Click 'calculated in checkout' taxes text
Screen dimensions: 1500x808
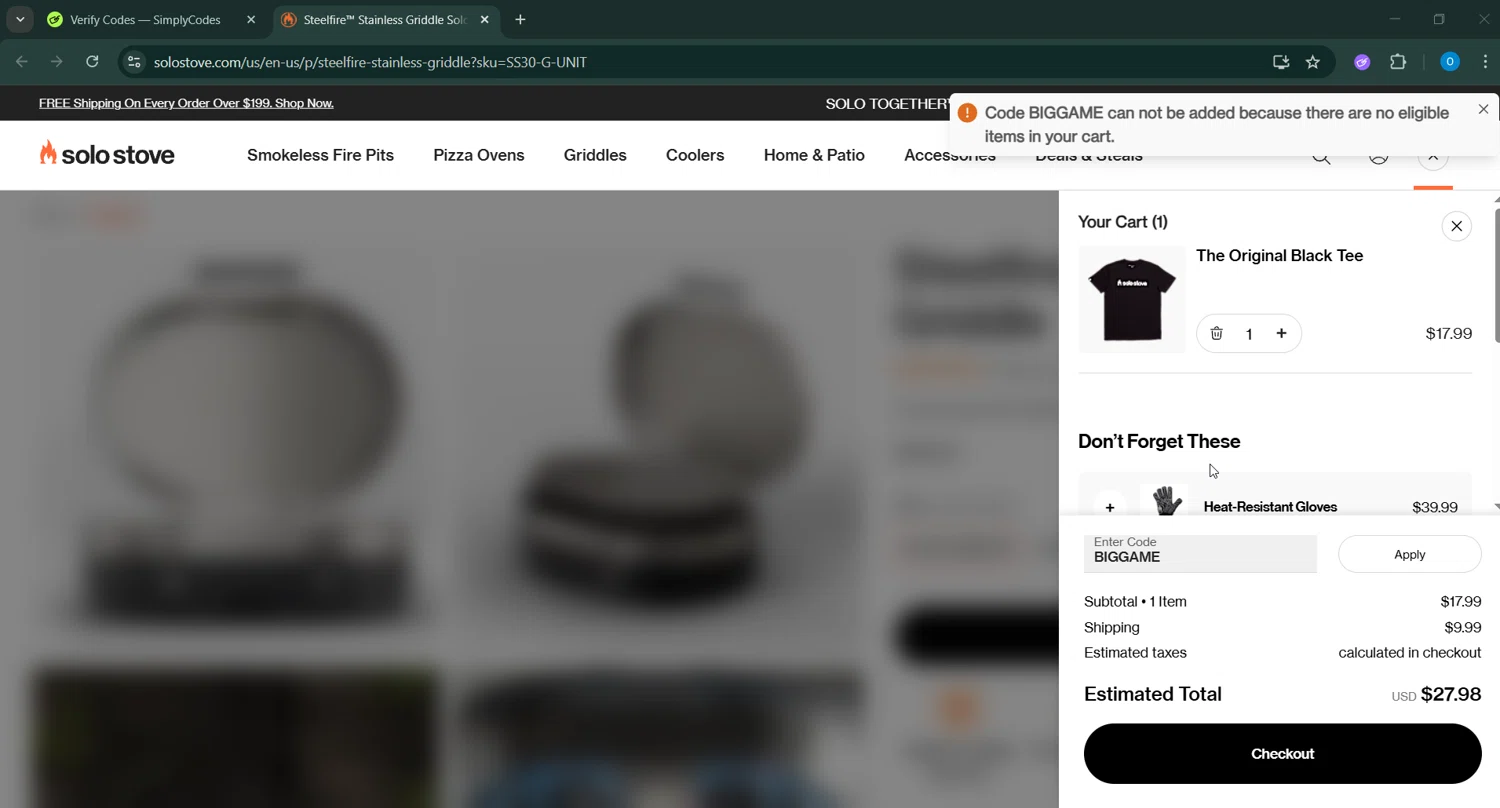1410,653
